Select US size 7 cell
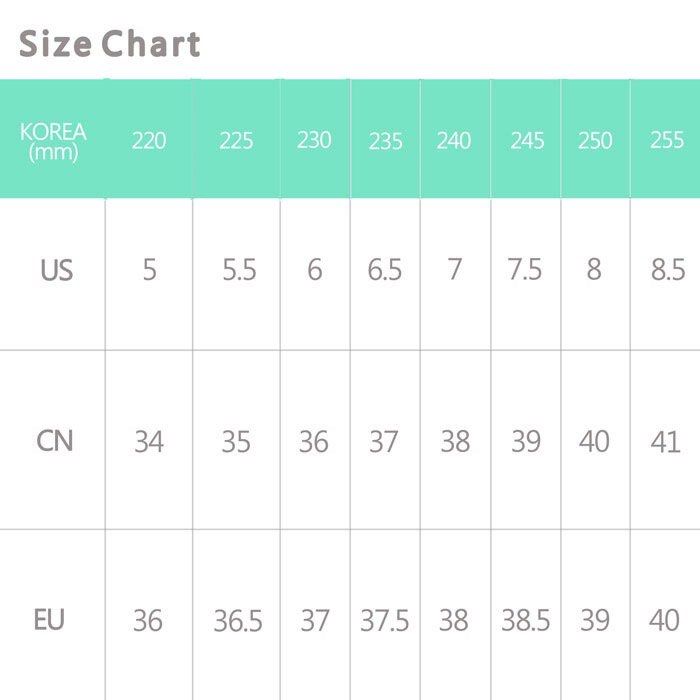The height and width of the screenshot is (700, 700). tap(455, 270)
